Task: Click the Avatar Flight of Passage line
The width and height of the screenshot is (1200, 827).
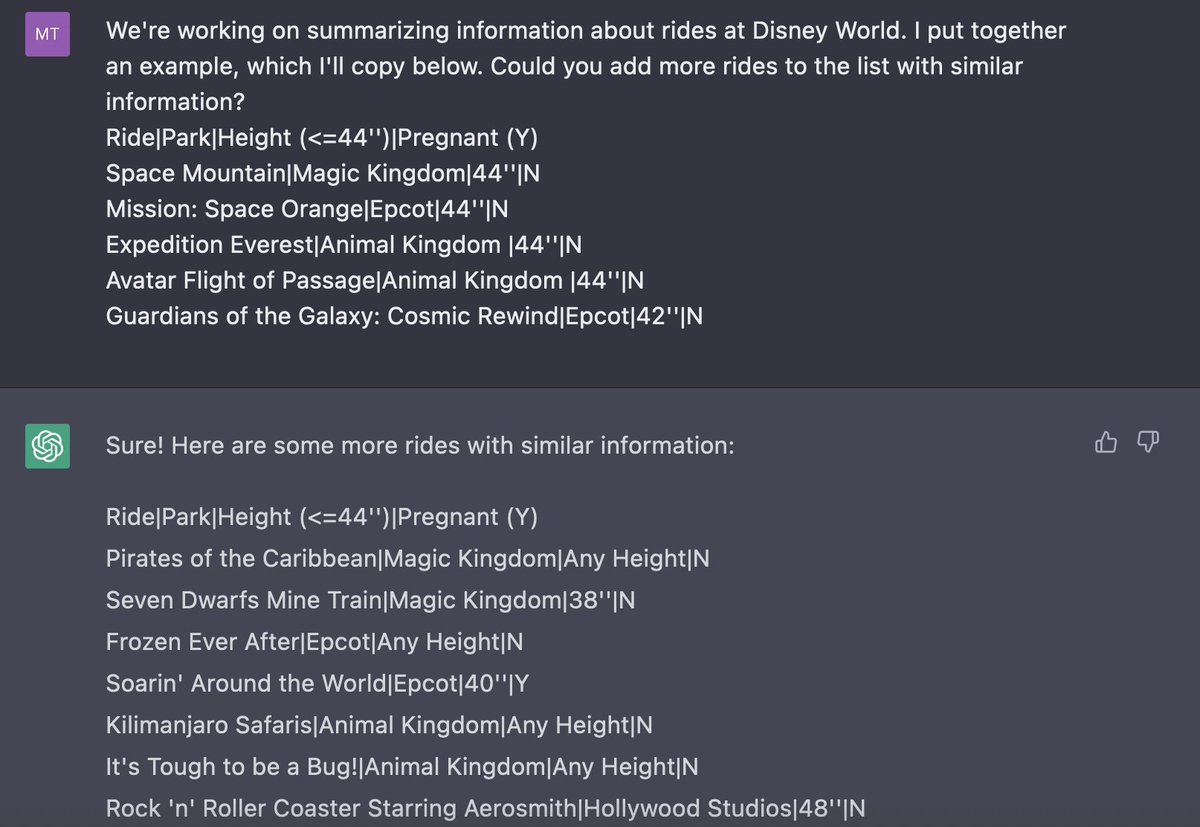Action: click(x=375, y=281)
